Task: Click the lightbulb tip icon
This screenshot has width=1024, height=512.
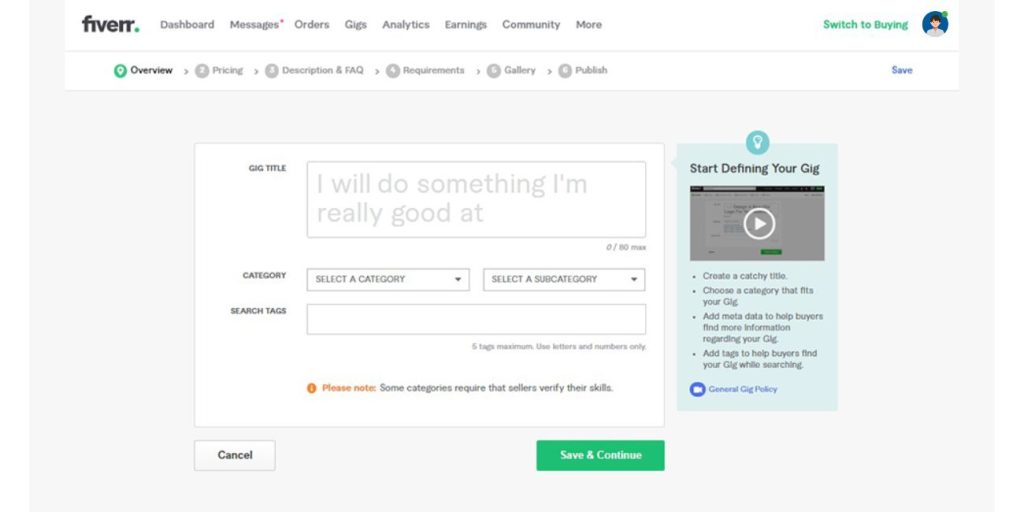Action: point(757,142)
